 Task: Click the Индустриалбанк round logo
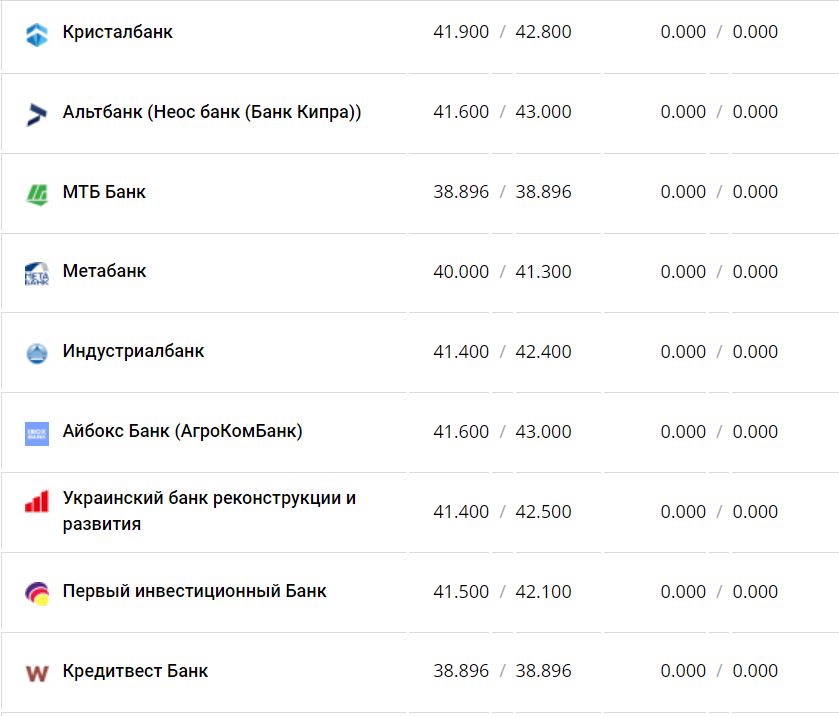coord(37,353)
